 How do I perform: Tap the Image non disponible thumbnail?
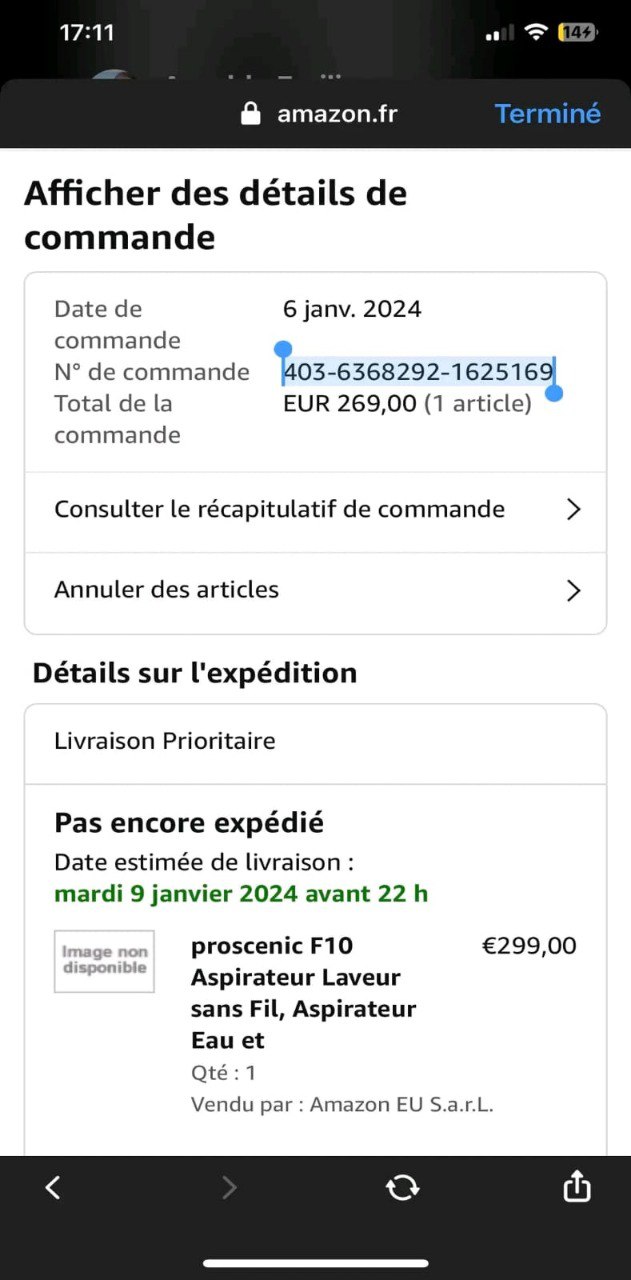click(104, 961)
